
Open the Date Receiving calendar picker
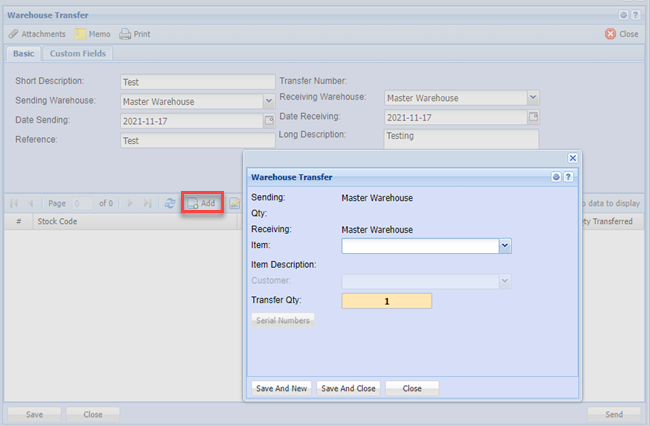coord(533,117)
